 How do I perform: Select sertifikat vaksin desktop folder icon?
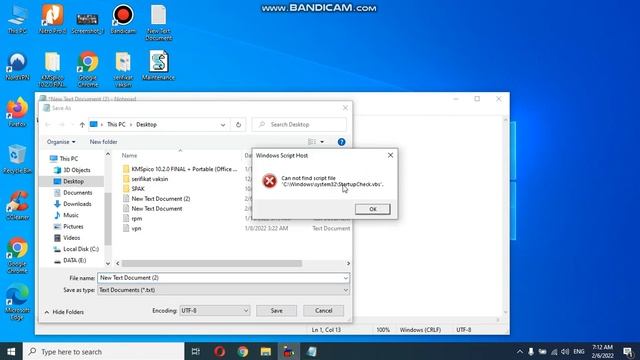pos(123,69)
